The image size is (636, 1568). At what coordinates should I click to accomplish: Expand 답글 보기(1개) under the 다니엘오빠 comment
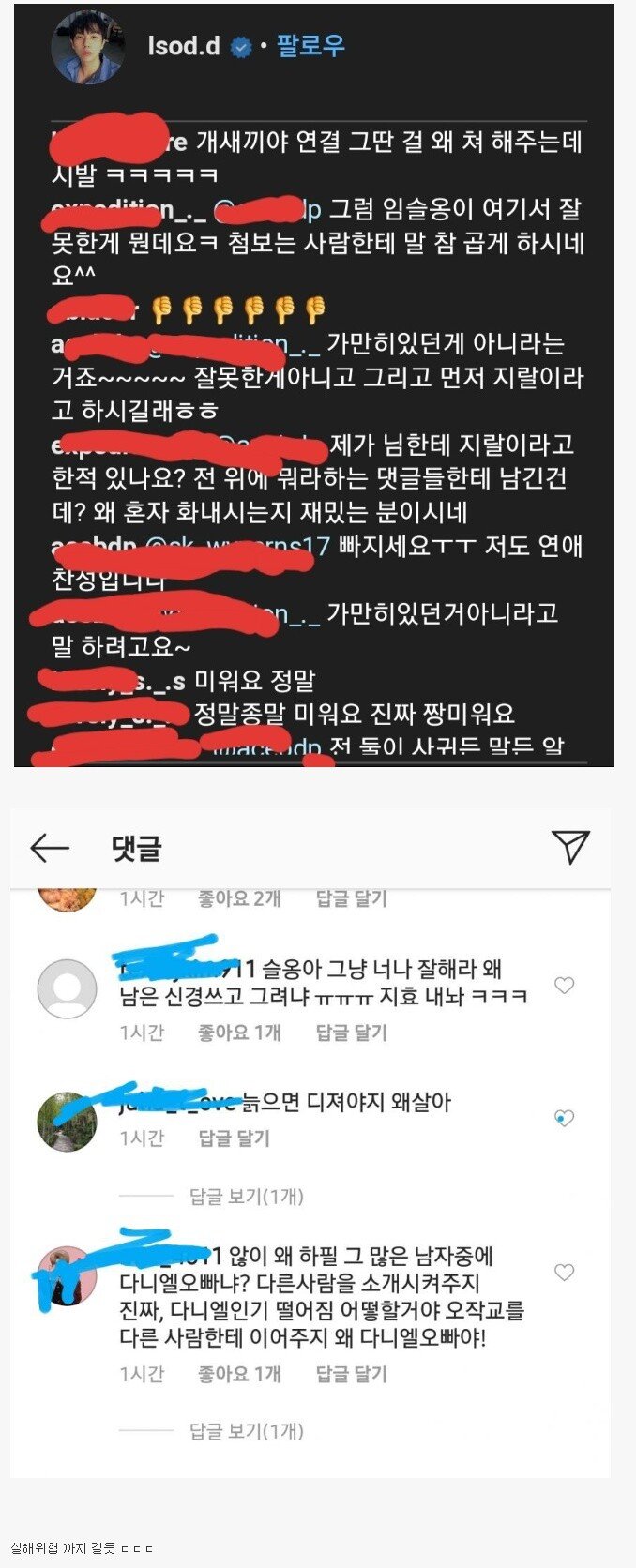pyautogui.click(x=247, y=1431)
